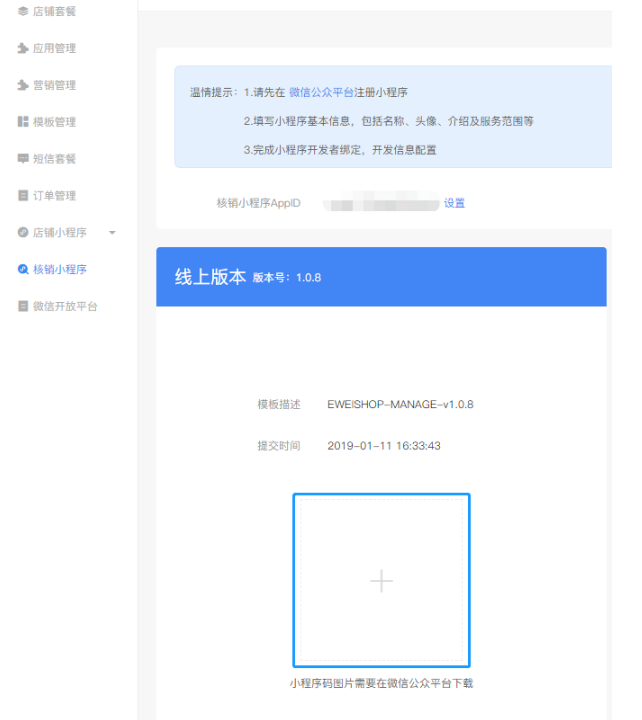Click the 店铺小程序 round icon
The width and height of the screenshot is (642, 720).
23,232
